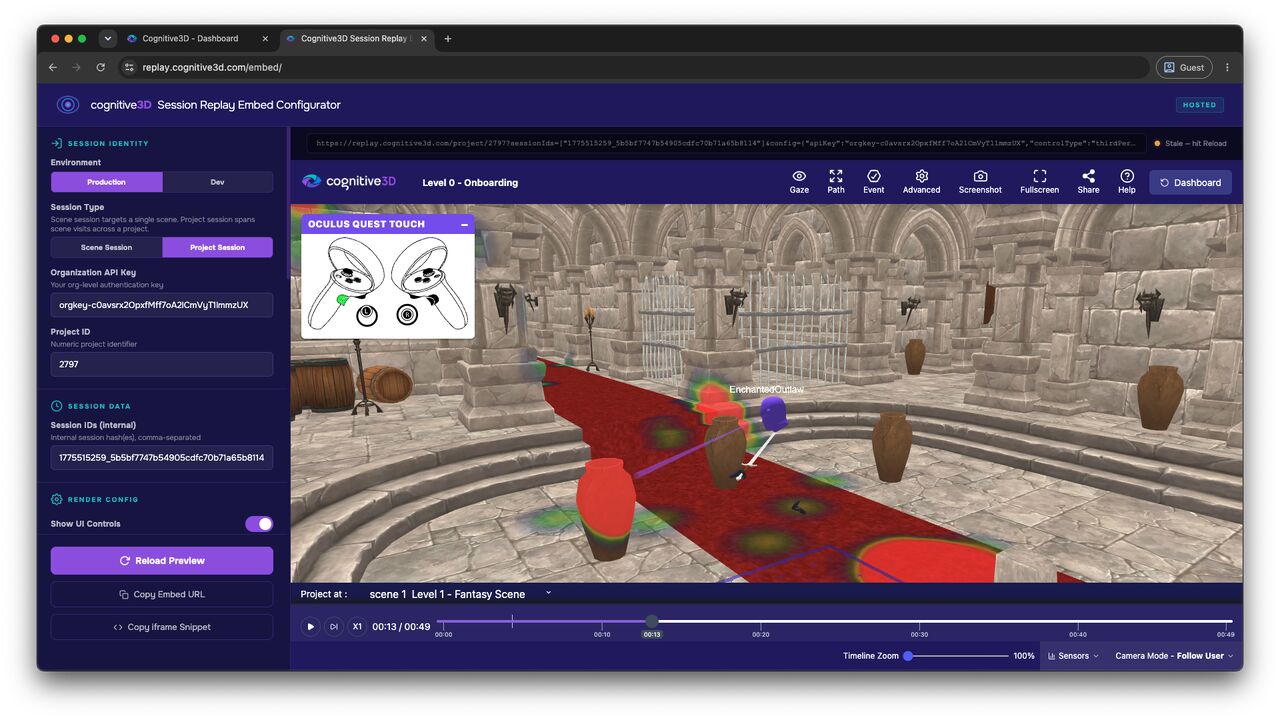Click the Project ID input field

click(162, 364)
